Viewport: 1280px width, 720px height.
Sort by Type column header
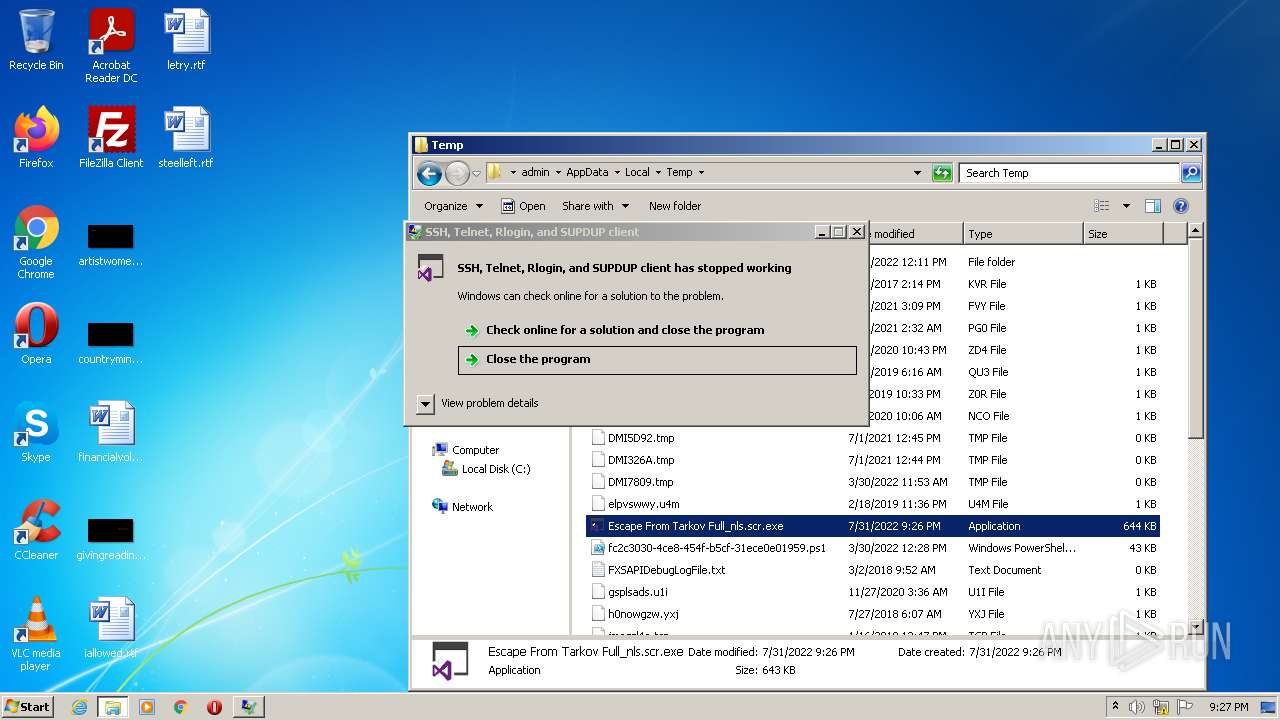point(1023,234)
